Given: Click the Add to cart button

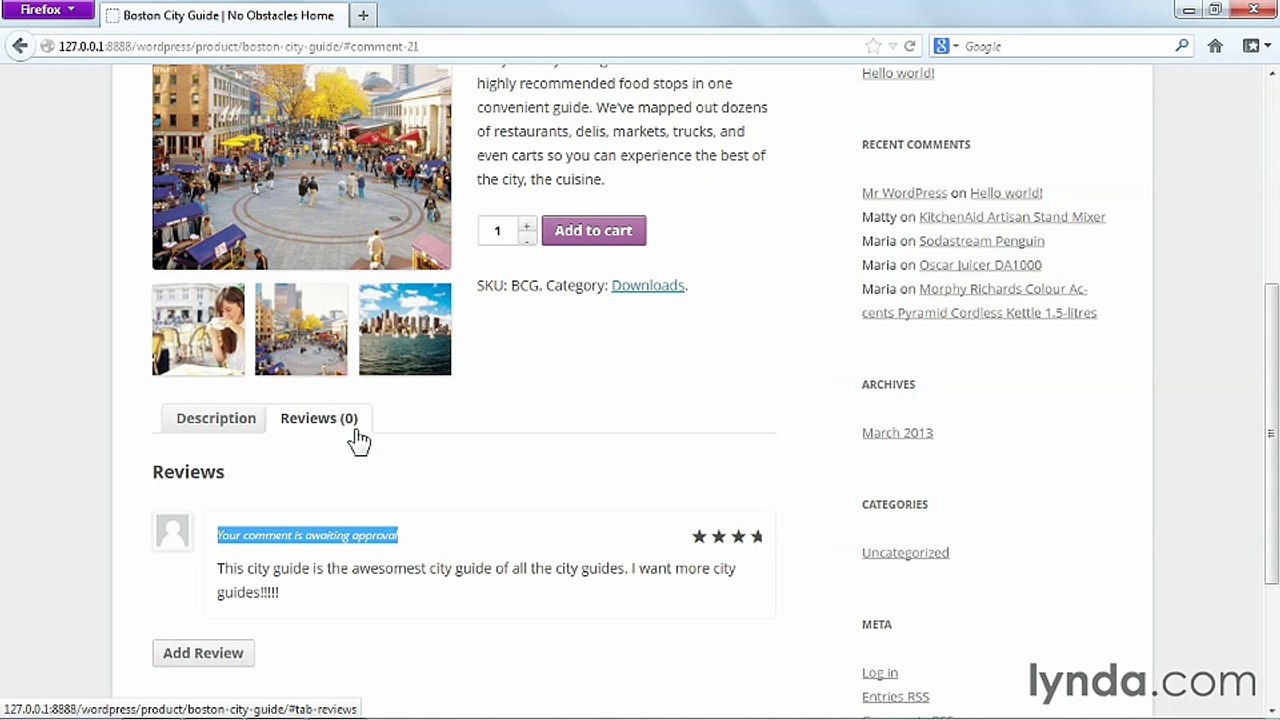Looking at the screenshot, I should tap(594, 231).
